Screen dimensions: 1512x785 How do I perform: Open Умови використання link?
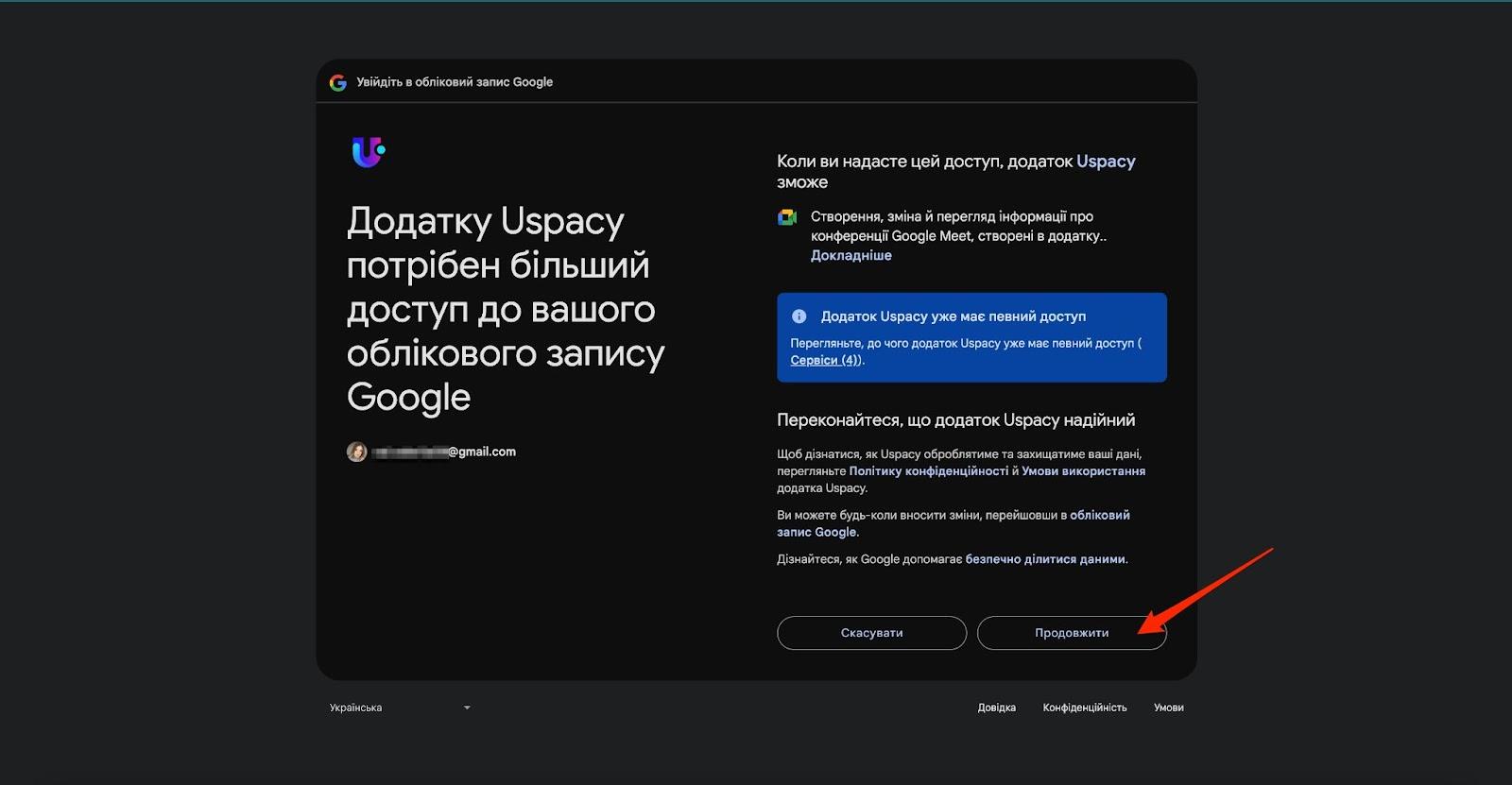1083,470
